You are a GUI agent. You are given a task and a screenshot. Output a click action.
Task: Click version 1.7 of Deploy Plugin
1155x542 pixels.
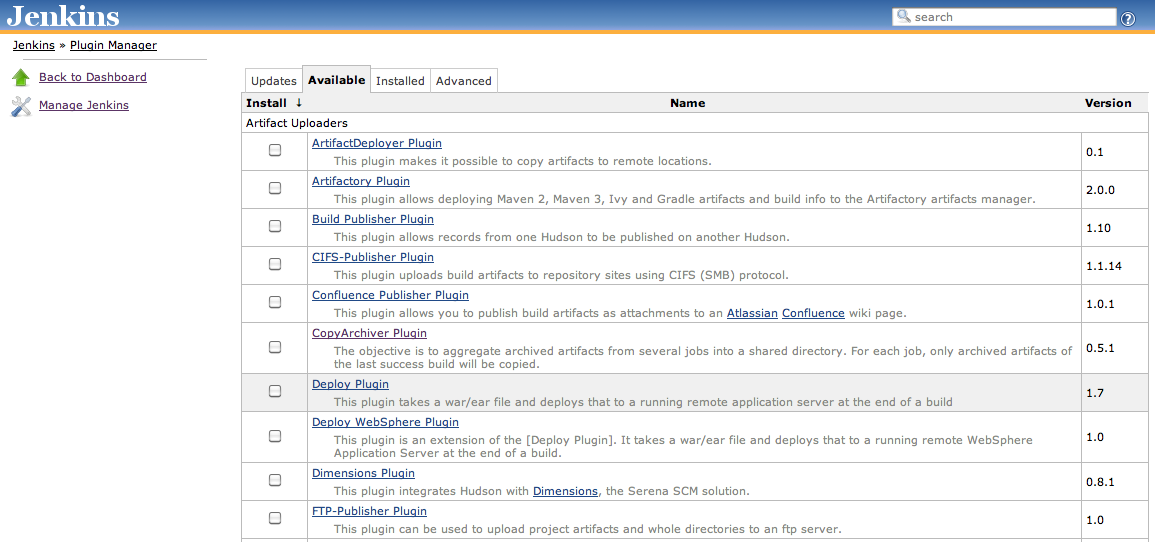coord(1095,393)
